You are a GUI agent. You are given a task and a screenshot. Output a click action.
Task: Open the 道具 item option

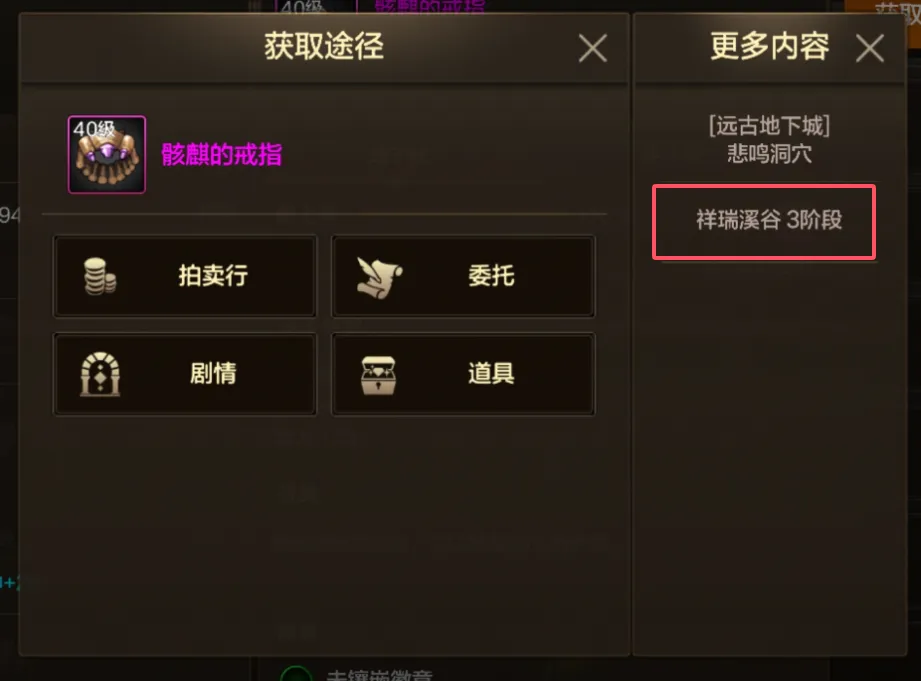463,374
